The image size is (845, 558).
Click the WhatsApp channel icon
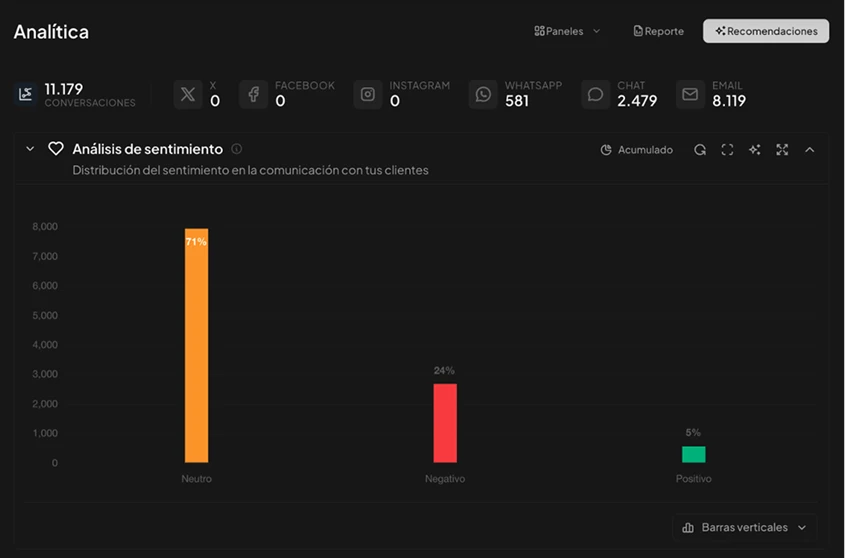483,94
